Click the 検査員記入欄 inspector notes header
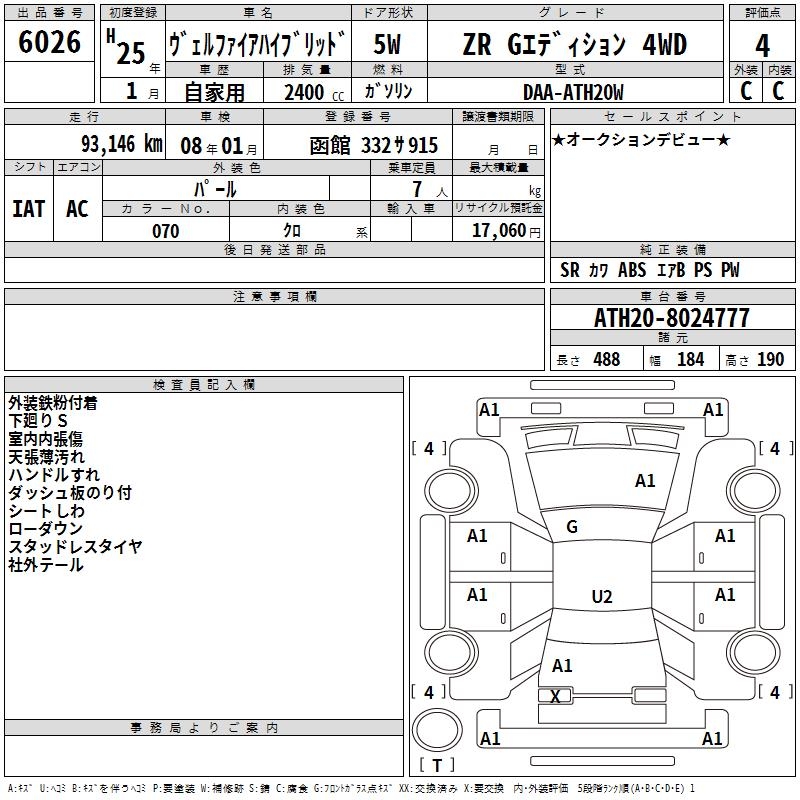The width and height of the screenshot is (800, 800). point(204,384)
